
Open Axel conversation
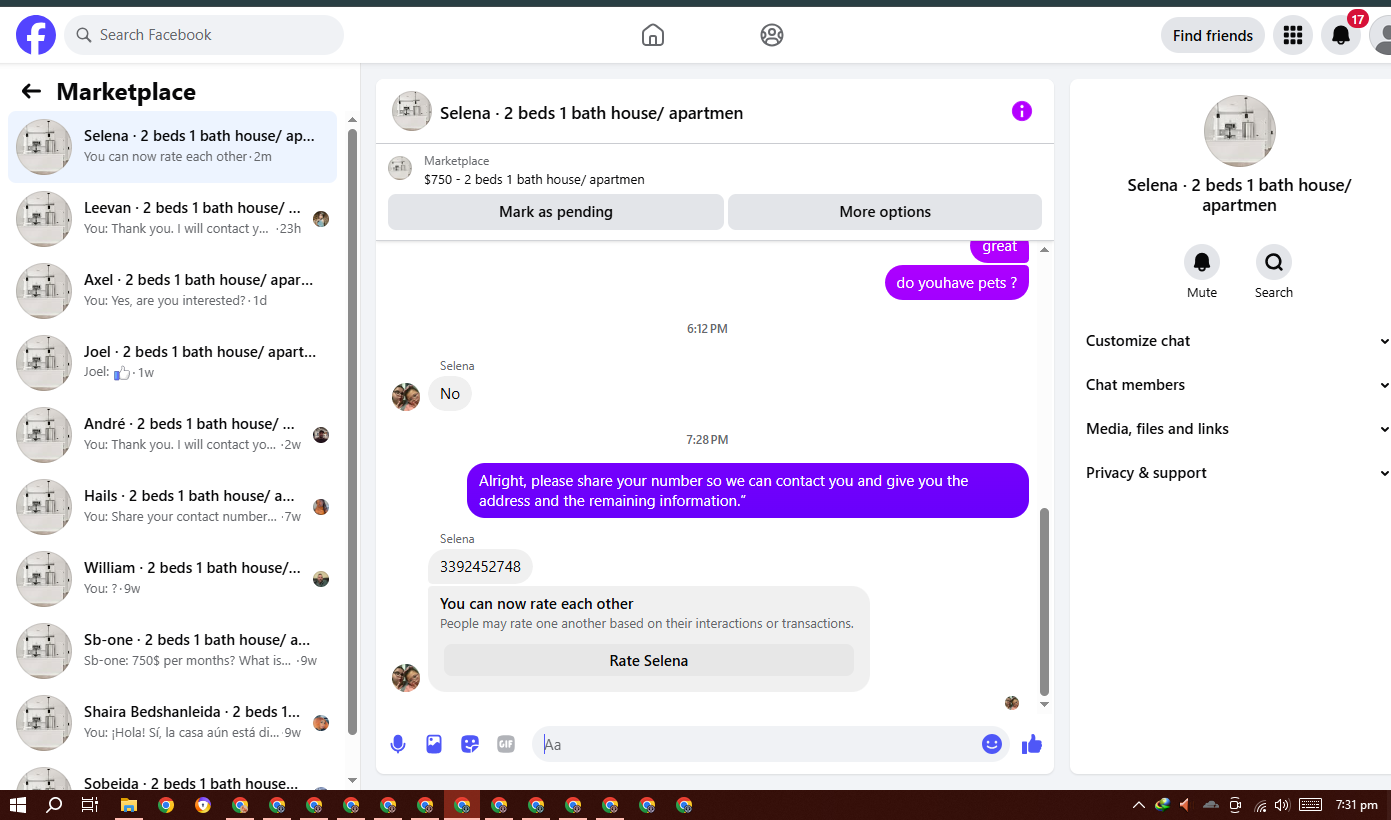point(173,291)
